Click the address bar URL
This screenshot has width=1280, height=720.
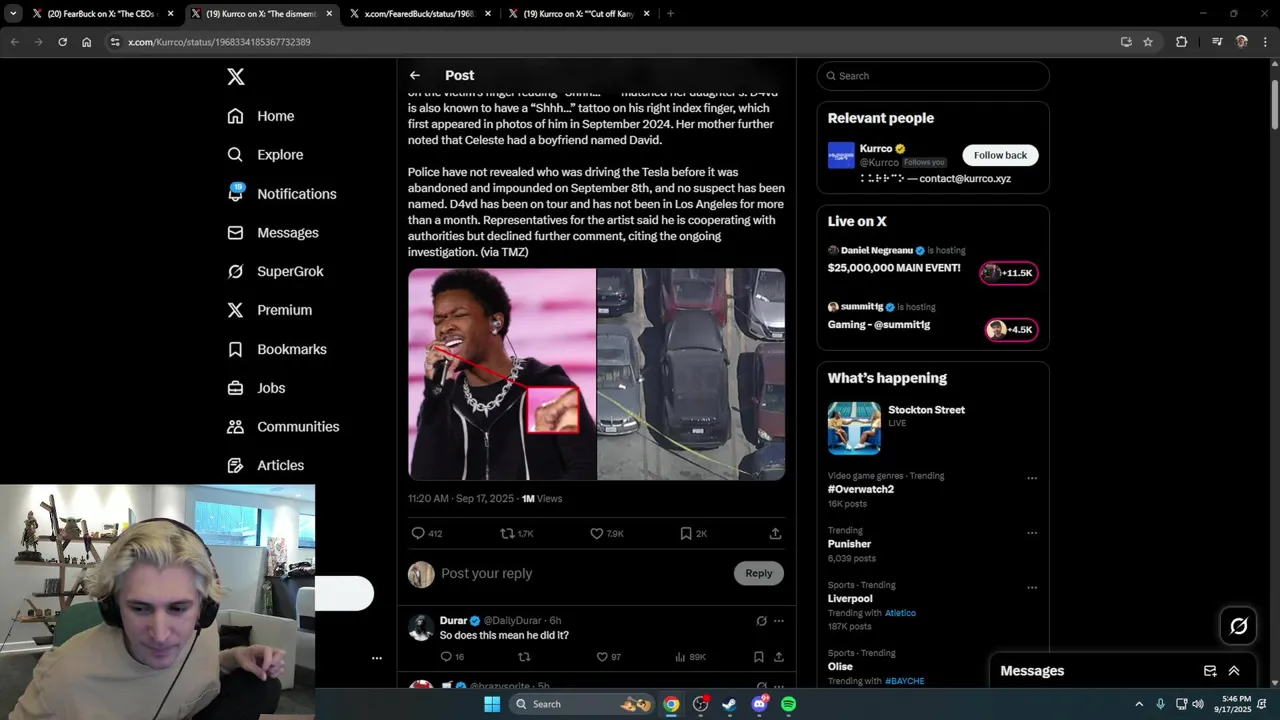[219, 42]
